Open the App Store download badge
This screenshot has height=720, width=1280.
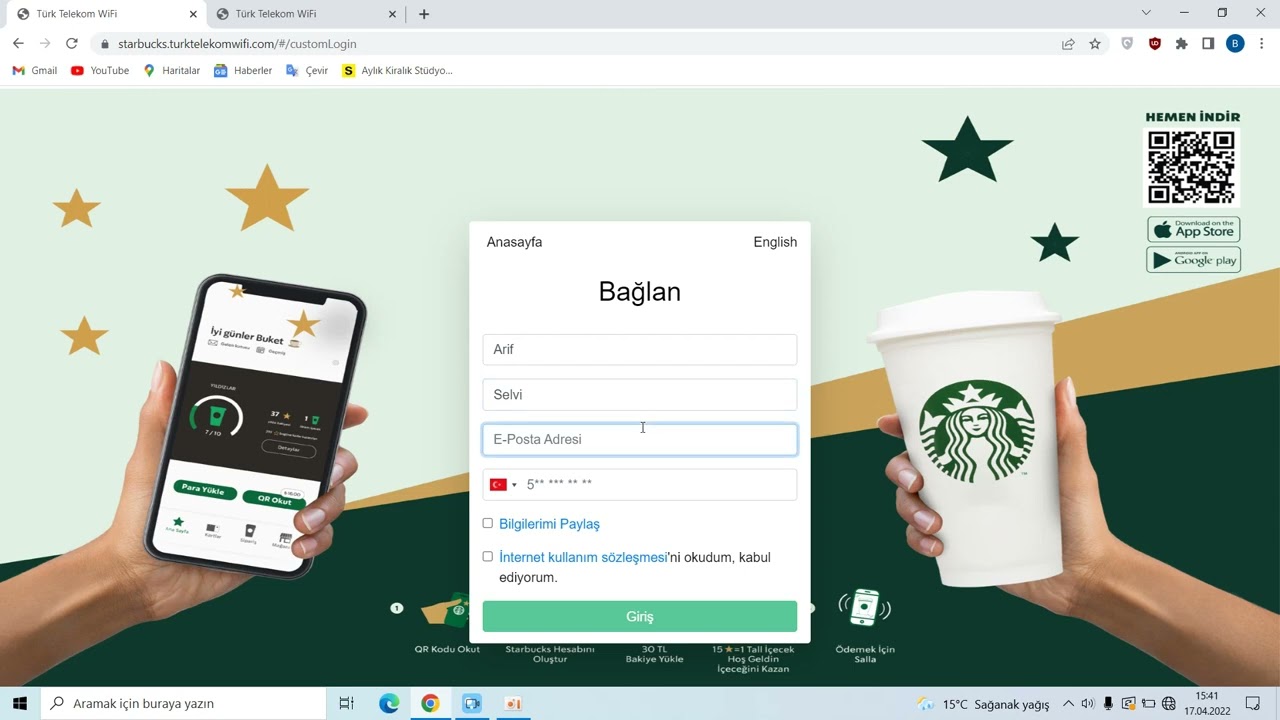click(x=1193, y=229)
